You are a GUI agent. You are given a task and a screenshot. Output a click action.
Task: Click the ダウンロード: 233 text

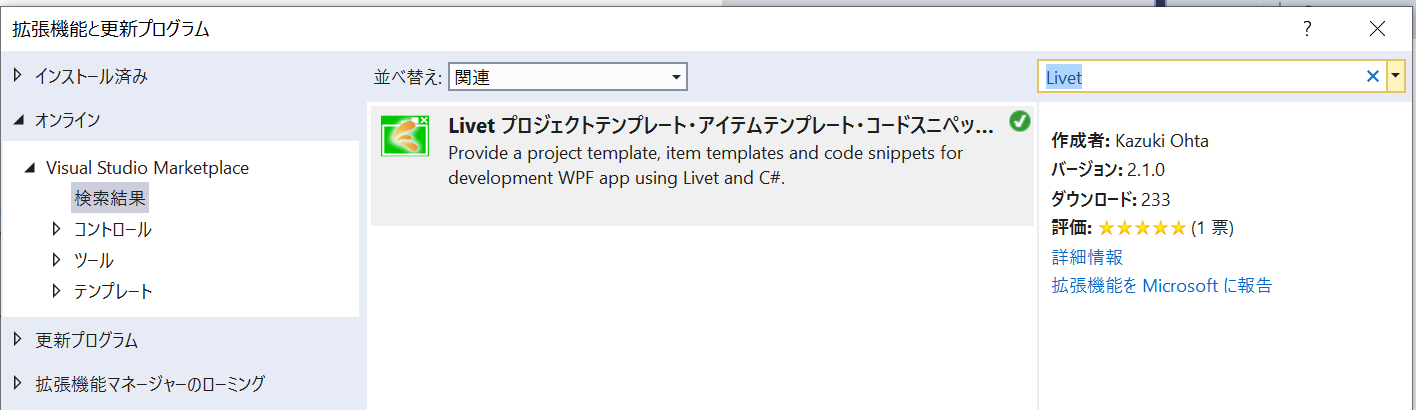click(x=1111, y=198)
